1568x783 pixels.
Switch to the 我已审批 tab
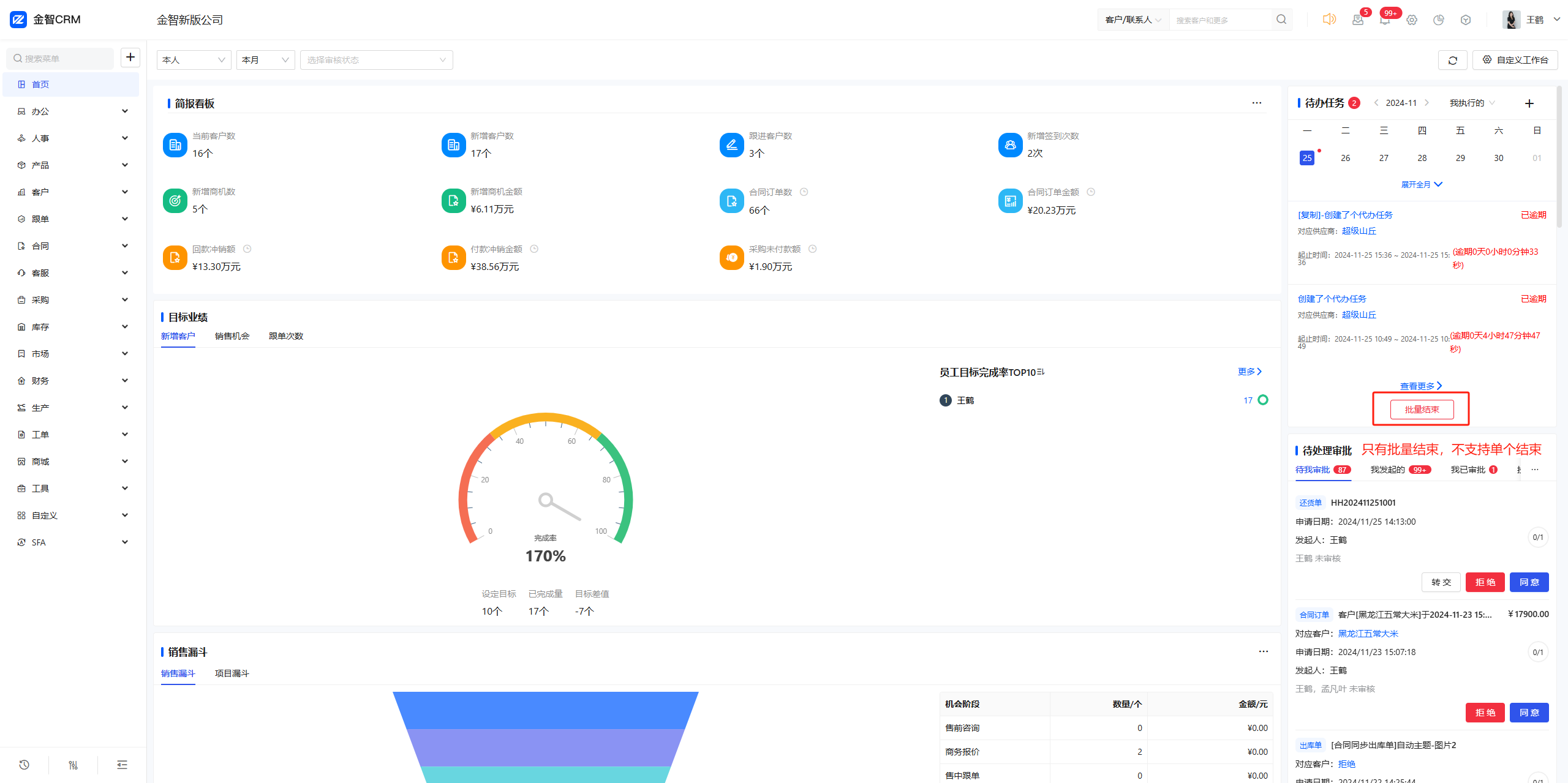(1474, 470)
